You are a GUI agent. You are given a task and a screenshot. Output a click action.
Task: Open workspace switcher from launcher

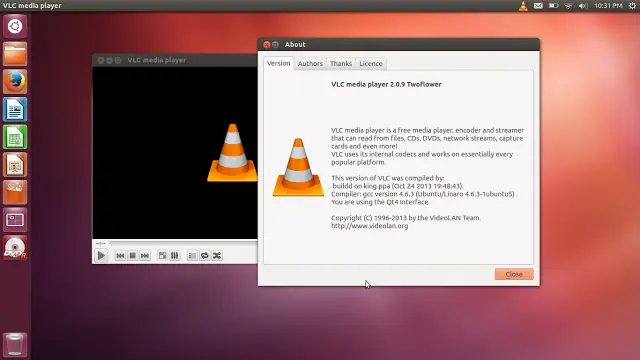(x=15, y=220)
